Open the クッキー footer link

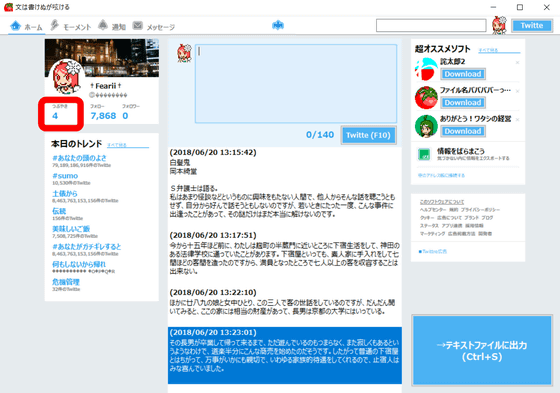click(427, 218)
